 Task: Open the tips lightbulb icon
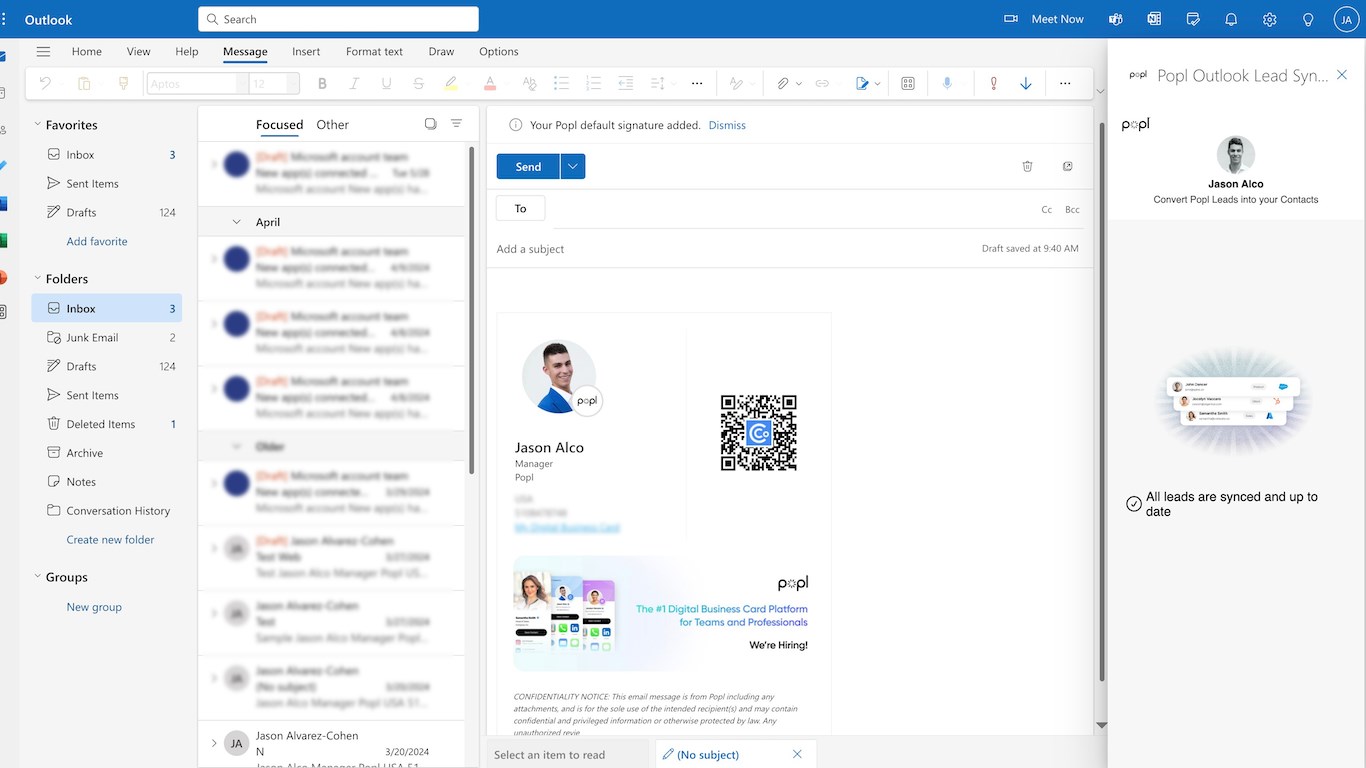point(1308,19)
